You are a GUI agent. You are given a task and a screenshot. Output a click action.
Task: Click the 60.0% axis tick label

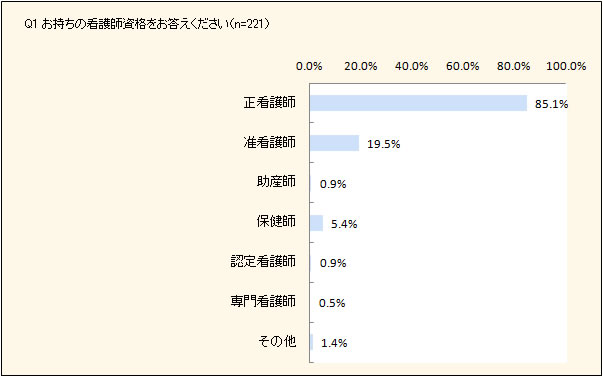pos(463,66)
